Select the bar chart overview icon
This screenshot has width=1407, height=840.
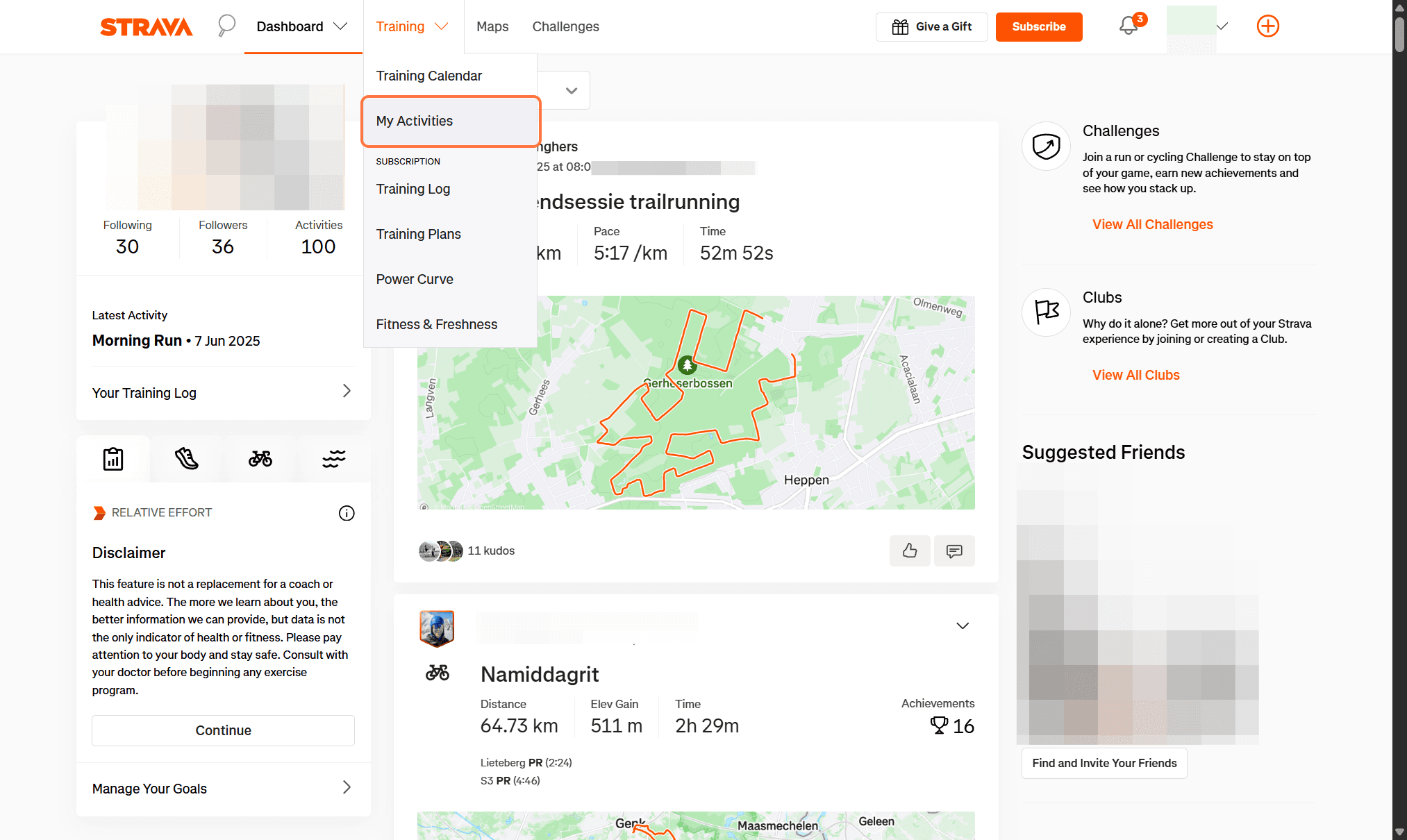pyautogui.click(x=113, y=458)
